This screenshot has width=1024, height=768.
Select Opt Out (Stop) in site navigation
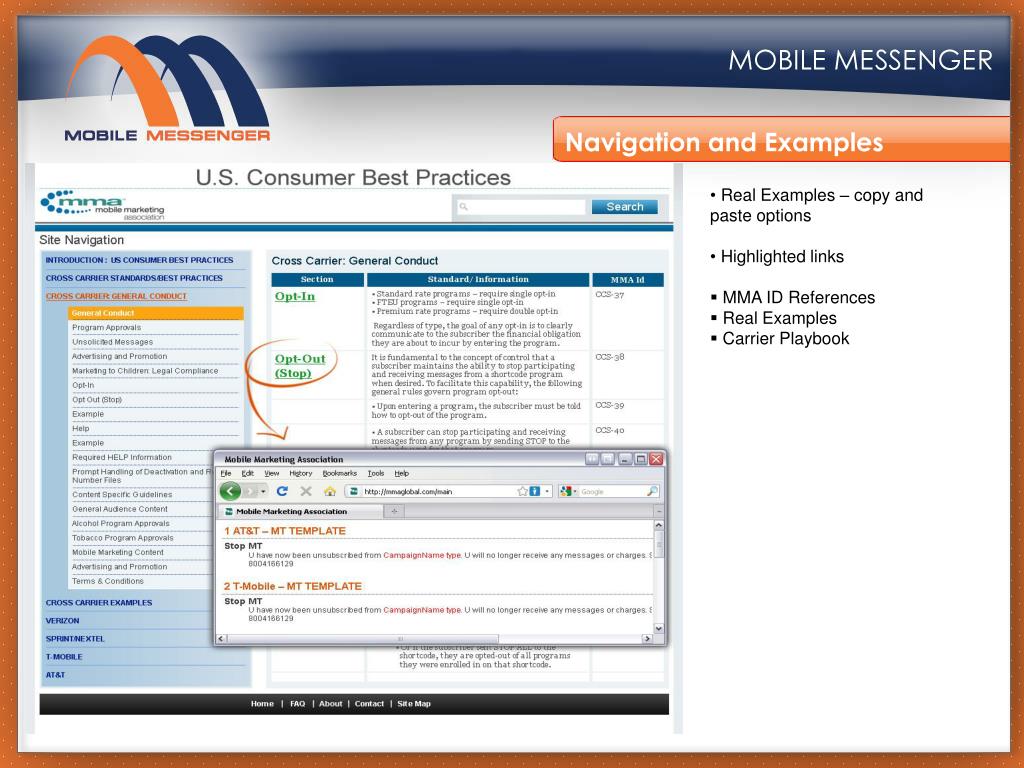pos(97,399)
